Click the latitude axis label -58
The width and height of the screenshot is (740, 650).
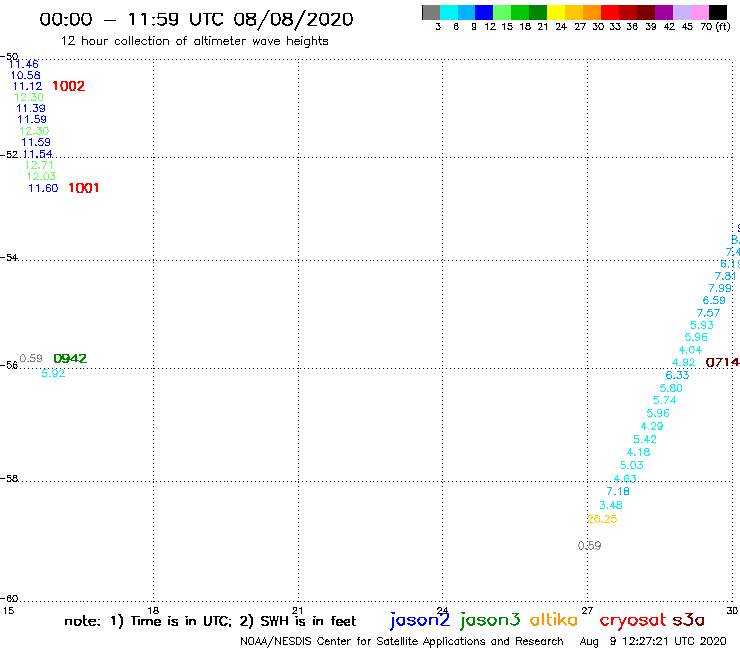tap(9, 478)
